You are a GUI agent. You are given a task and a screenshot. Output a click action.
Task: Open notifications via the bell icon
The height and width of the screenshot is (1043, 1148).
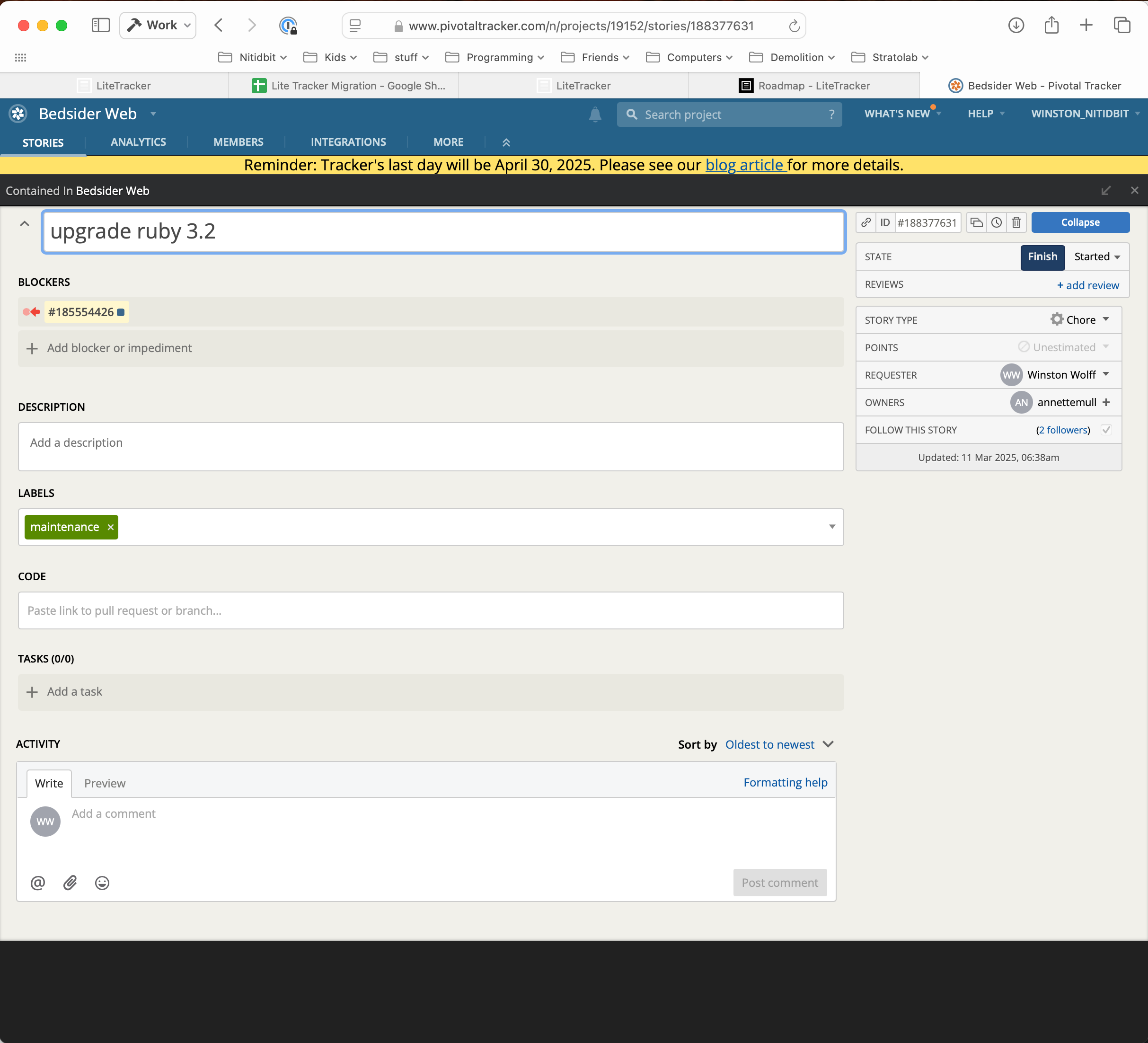click(x=595, y=115)
